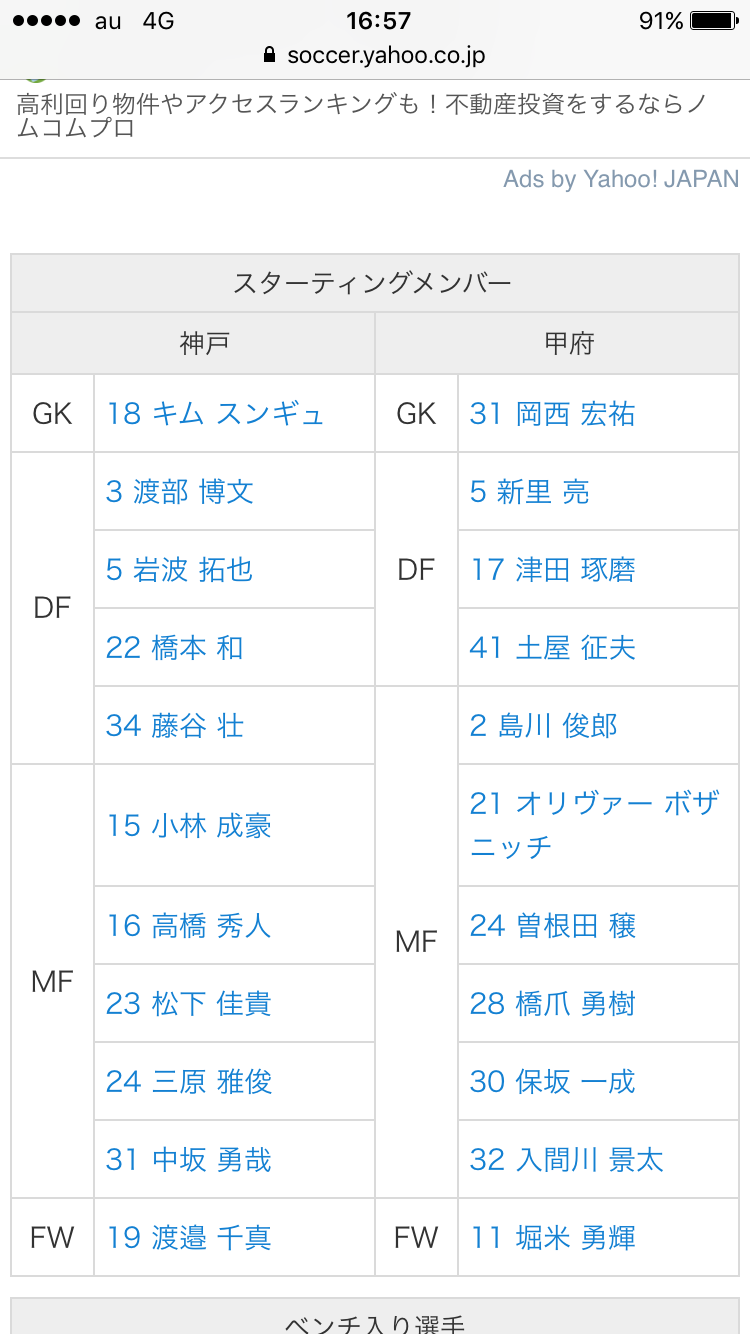Viewport: 750px width, 1334px height.
Task: Open player 32 入間川 景太
Action: tap(567, 1159)
